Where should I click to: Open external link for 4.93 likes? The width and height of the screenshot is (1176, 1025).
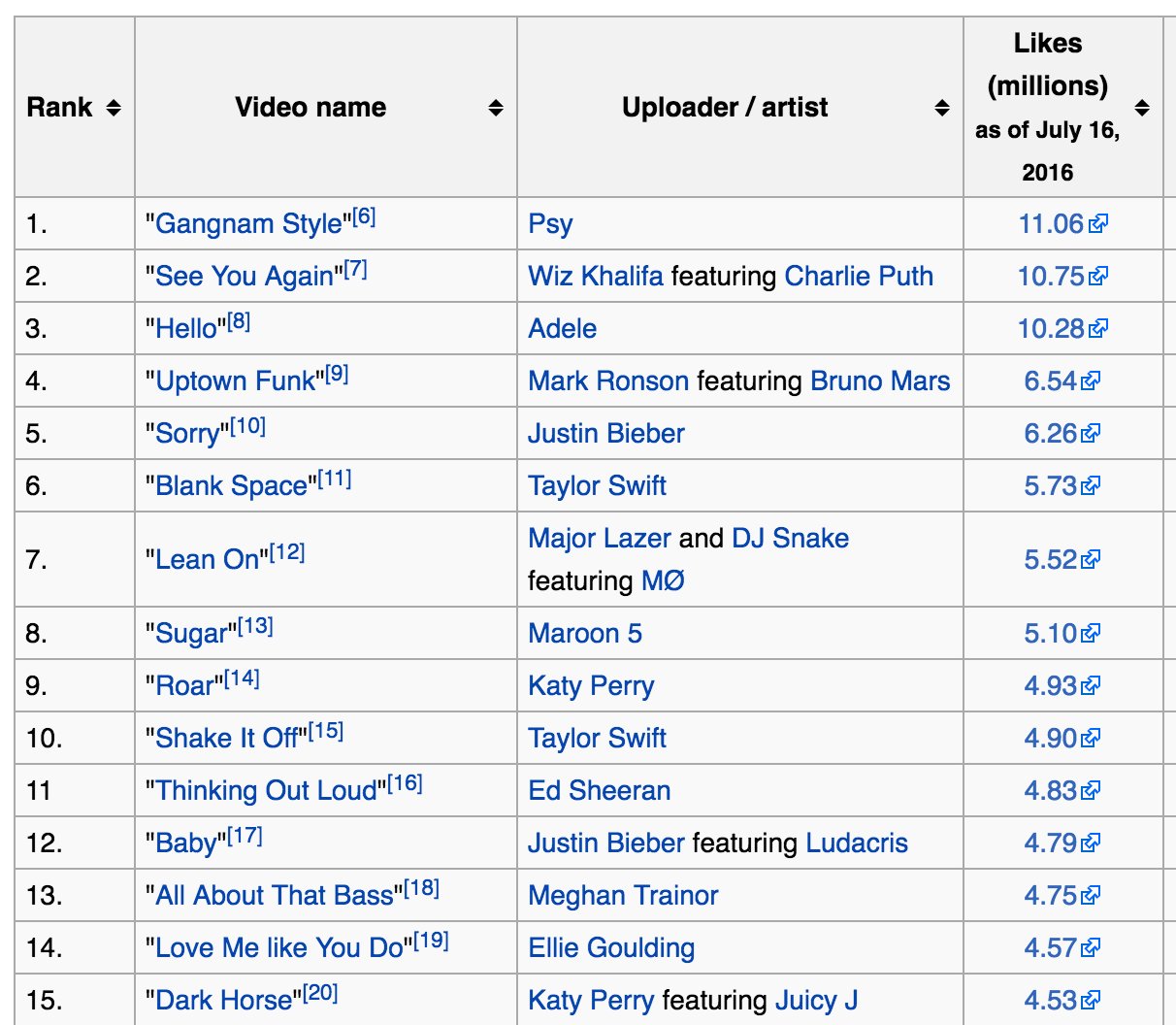point(1062,686)
